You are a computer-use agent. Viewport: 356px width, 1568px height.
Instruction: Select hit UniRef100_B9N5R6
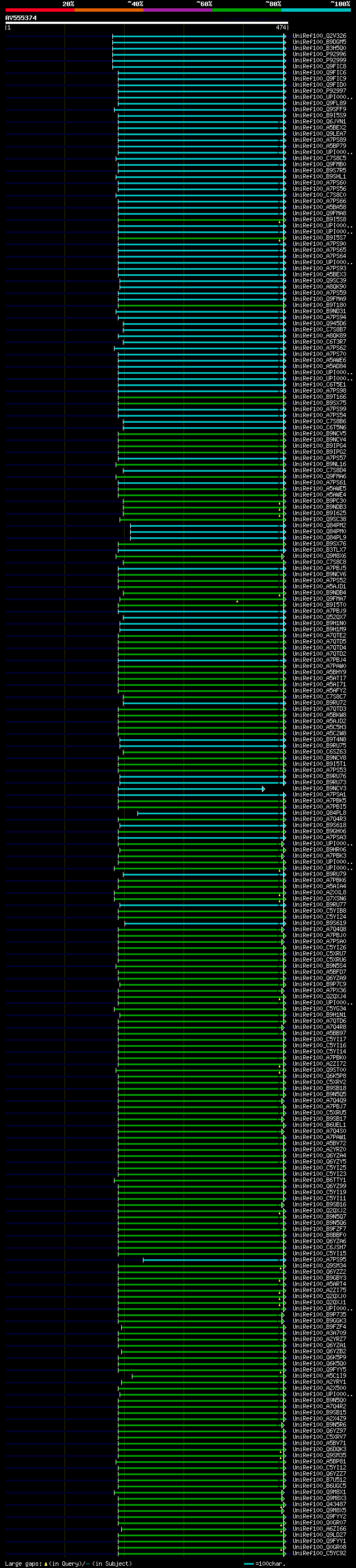pyautogui.click(x=319, y=1426)
